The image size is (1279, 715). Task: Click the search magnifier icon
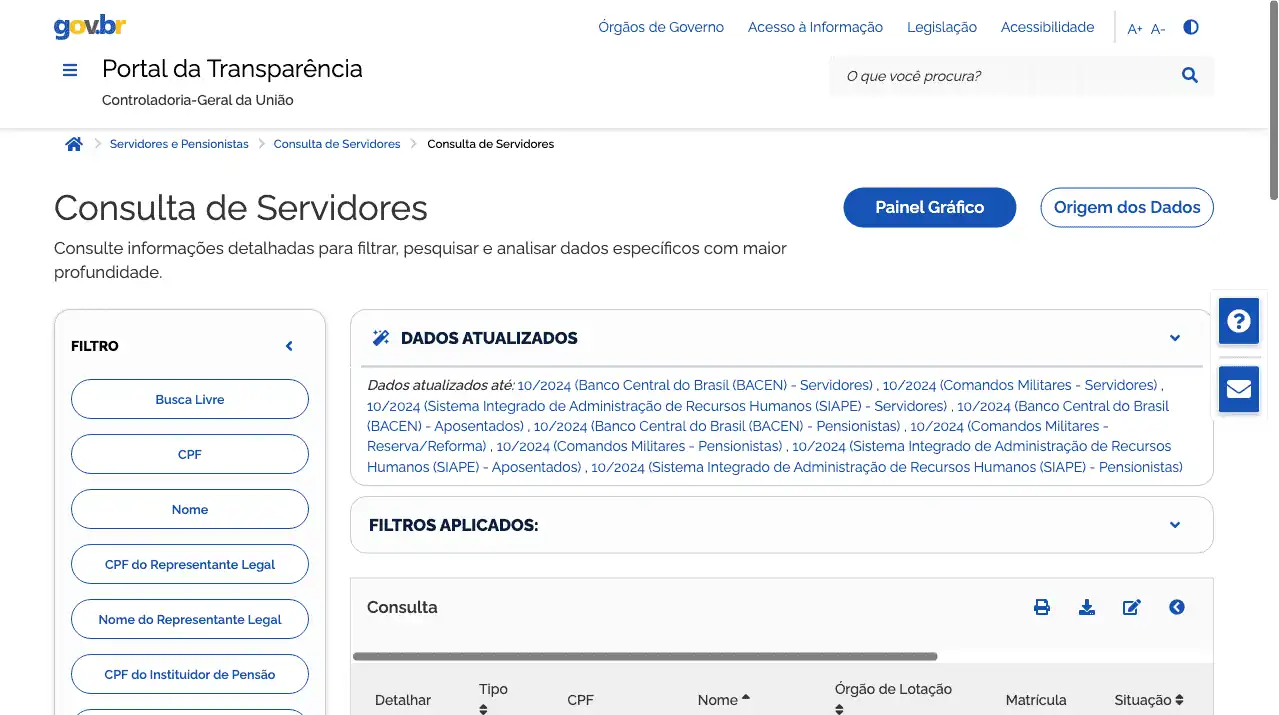point(1189,75)
